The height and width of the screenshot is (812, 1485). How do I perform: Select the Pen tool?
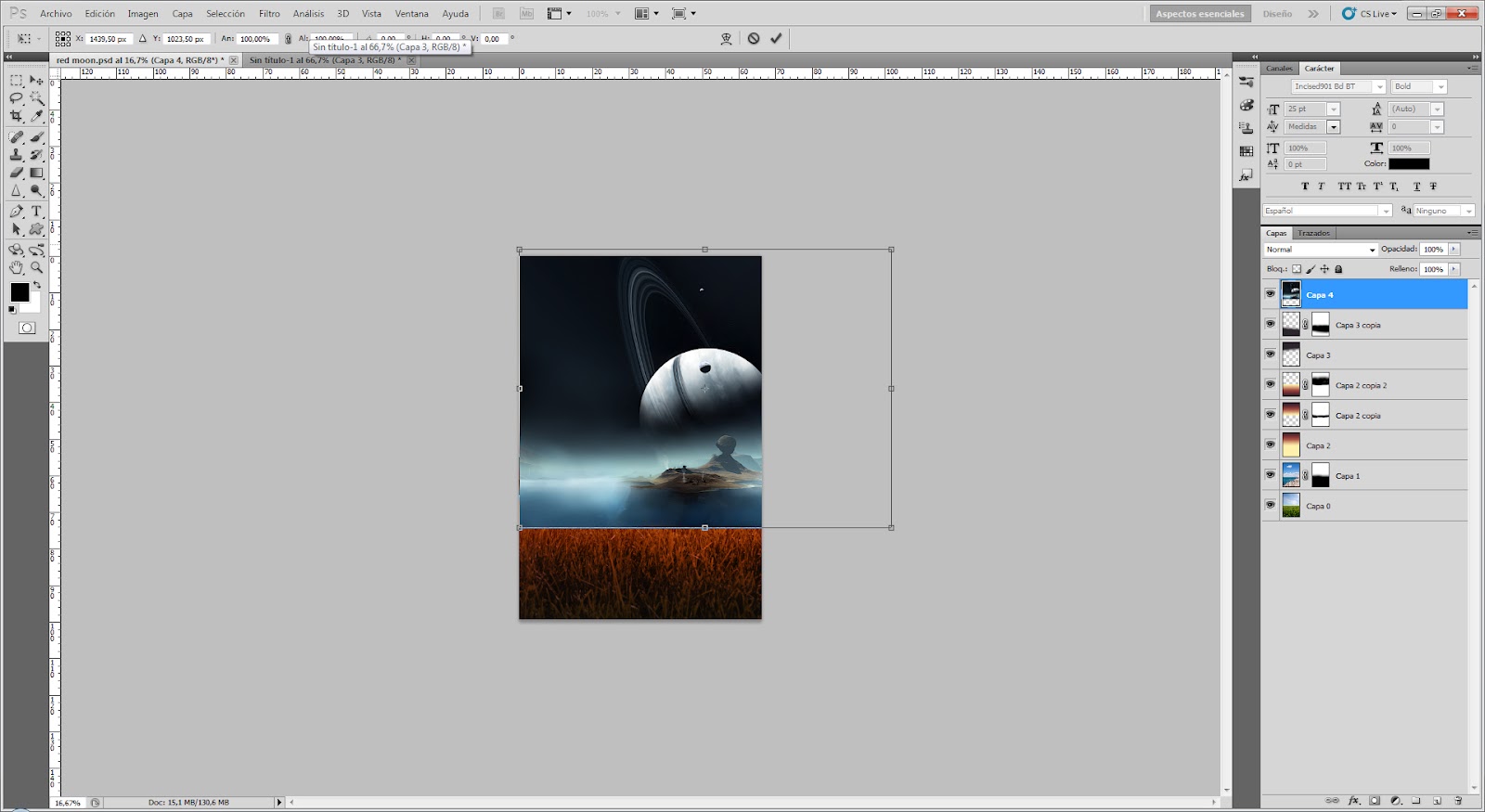click(17, 211)
